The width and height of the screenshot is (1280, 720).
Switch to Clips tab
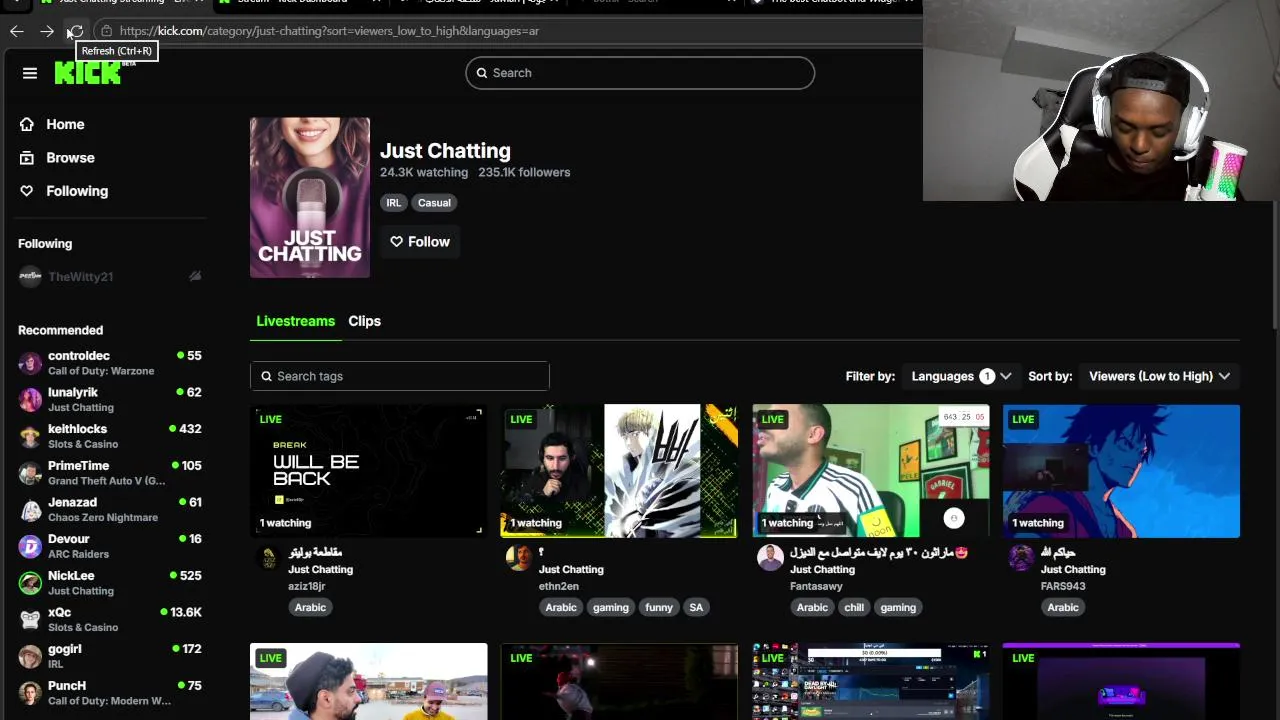(364, 321)
